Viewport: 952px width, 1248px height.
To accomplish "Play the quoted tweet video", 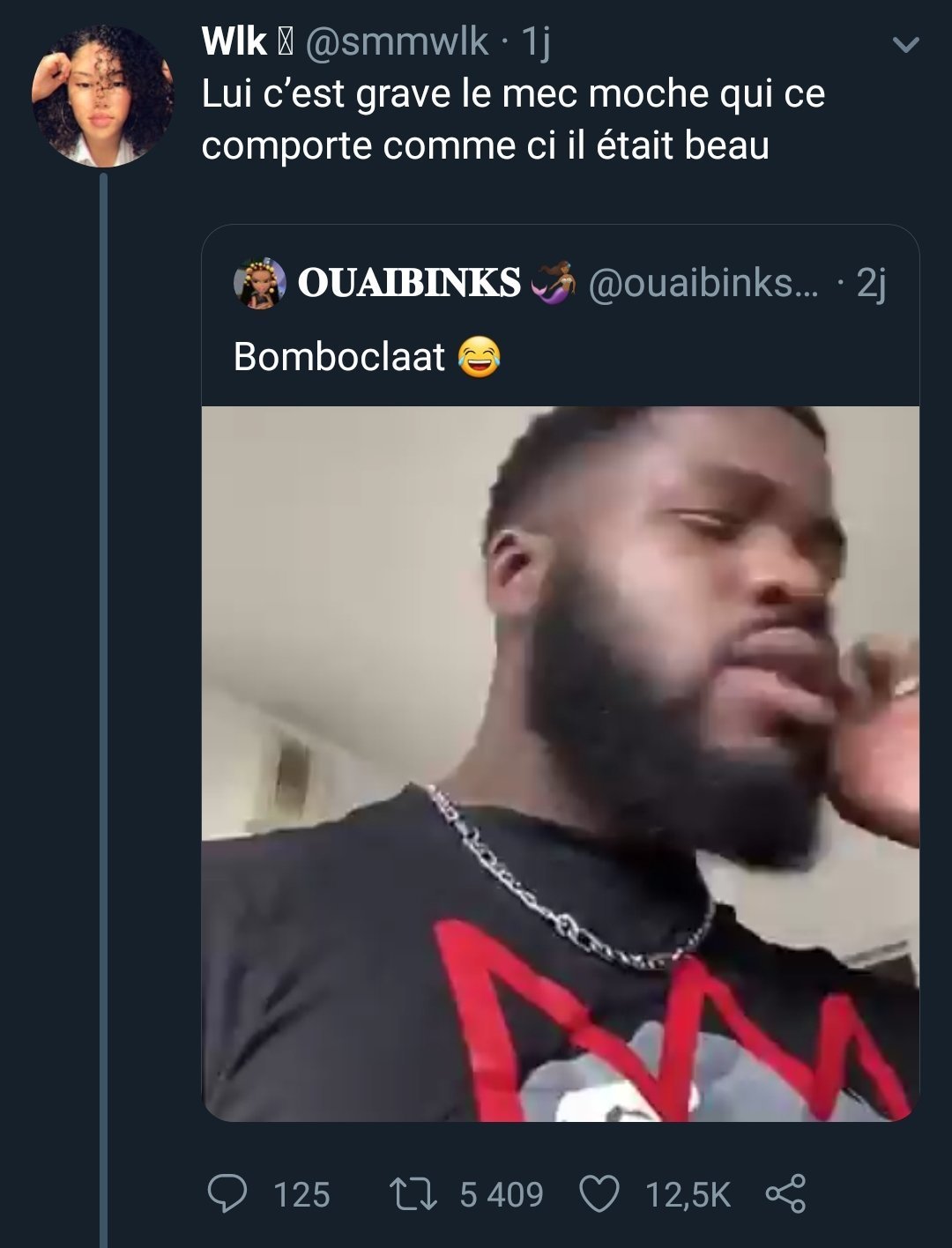I will pos(561,763).
